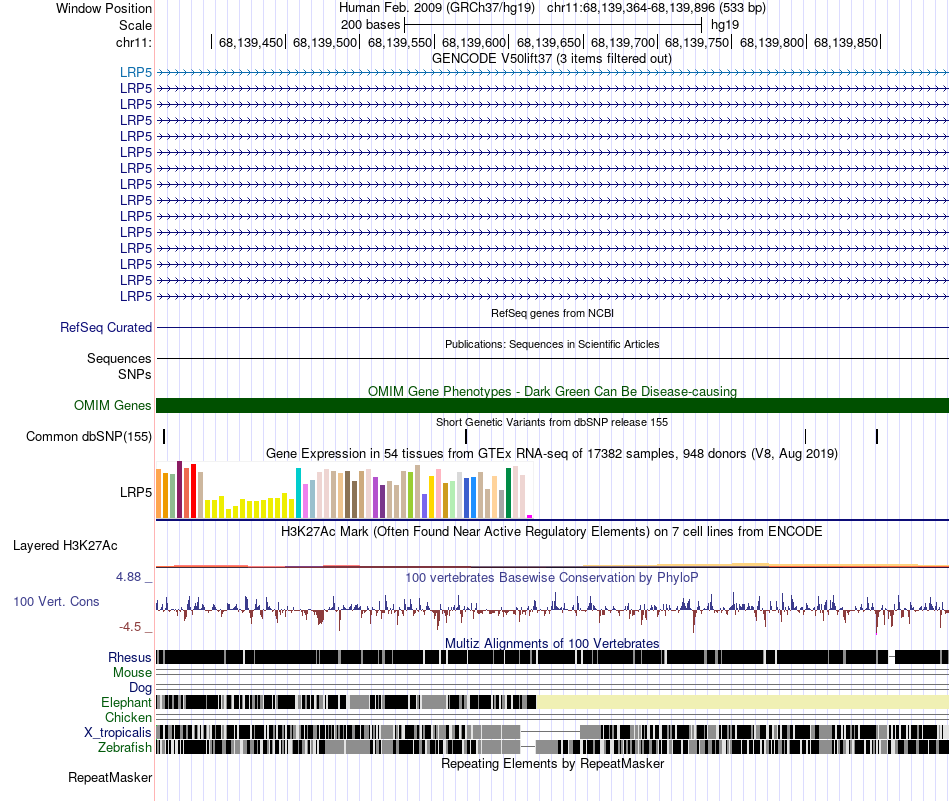Click coordinate label 68,139,650
This screenshot has width=950, height=801.
(549, 42)
